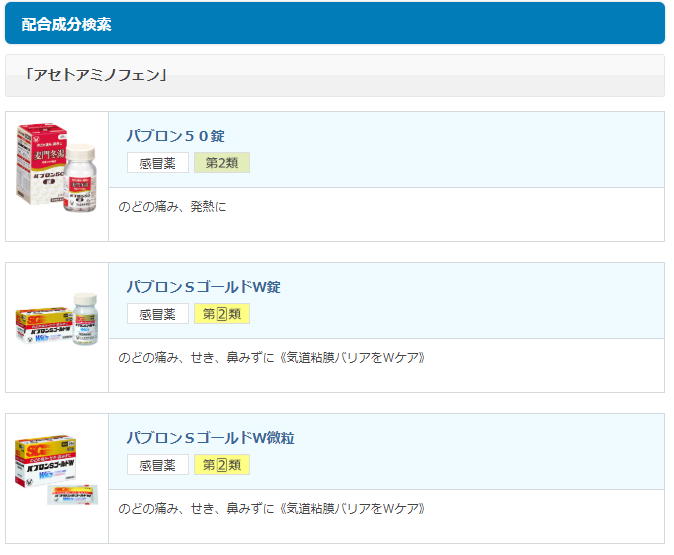The image size is (674, 555).
Task: Select 感冒薬 tag under パブロンSゴールドW微粒
Action: (158, 465)
